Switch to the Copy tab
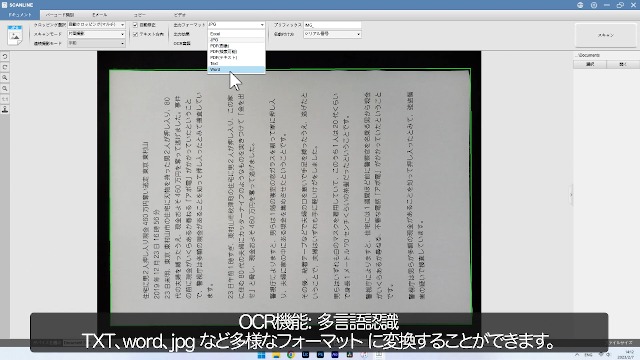Viewport: 640px width, 360px height. 140,15
